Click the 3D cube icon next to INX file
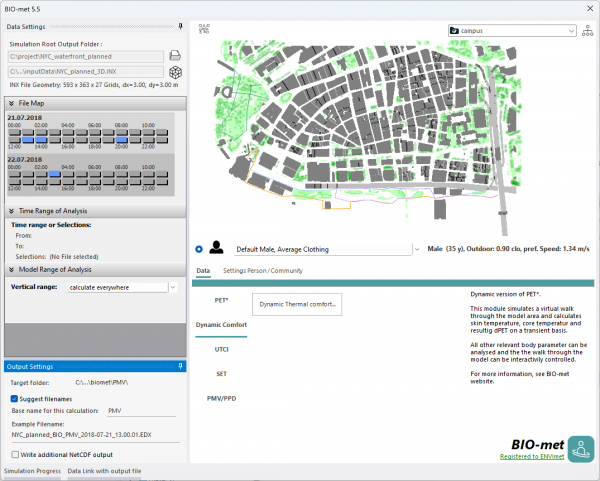 [173, 71]
